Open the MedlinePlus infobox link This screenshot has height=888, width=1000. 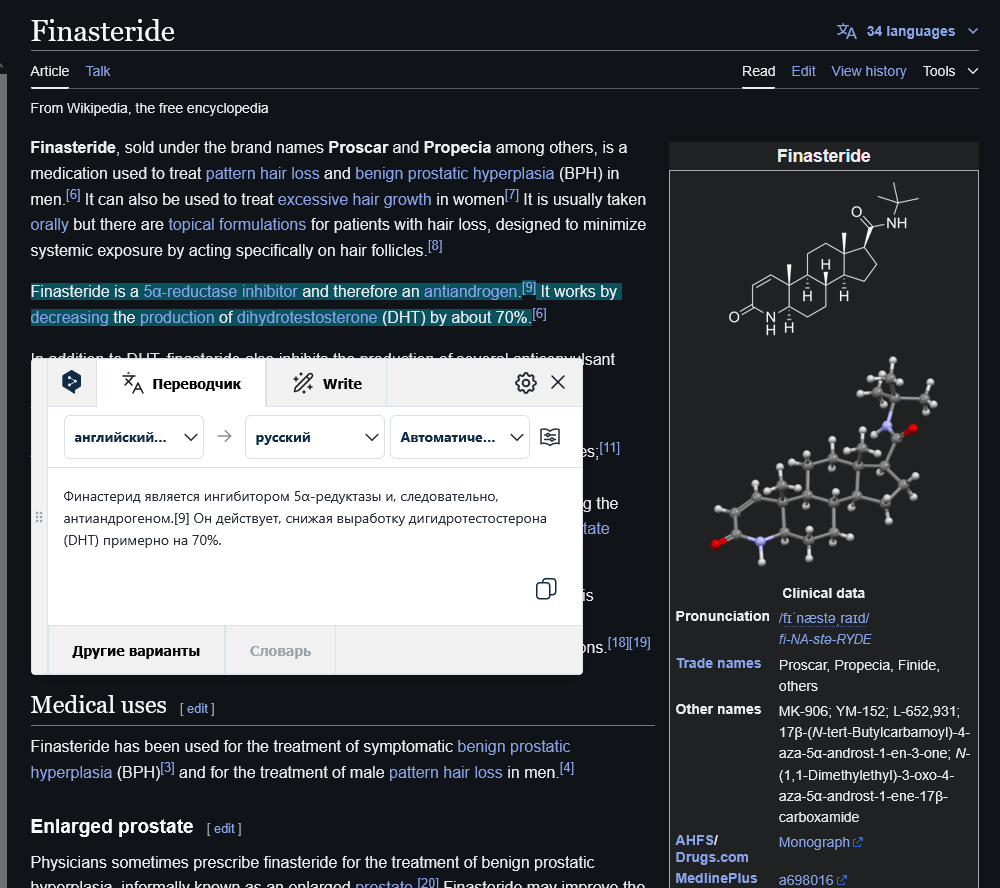coord(716,878)
